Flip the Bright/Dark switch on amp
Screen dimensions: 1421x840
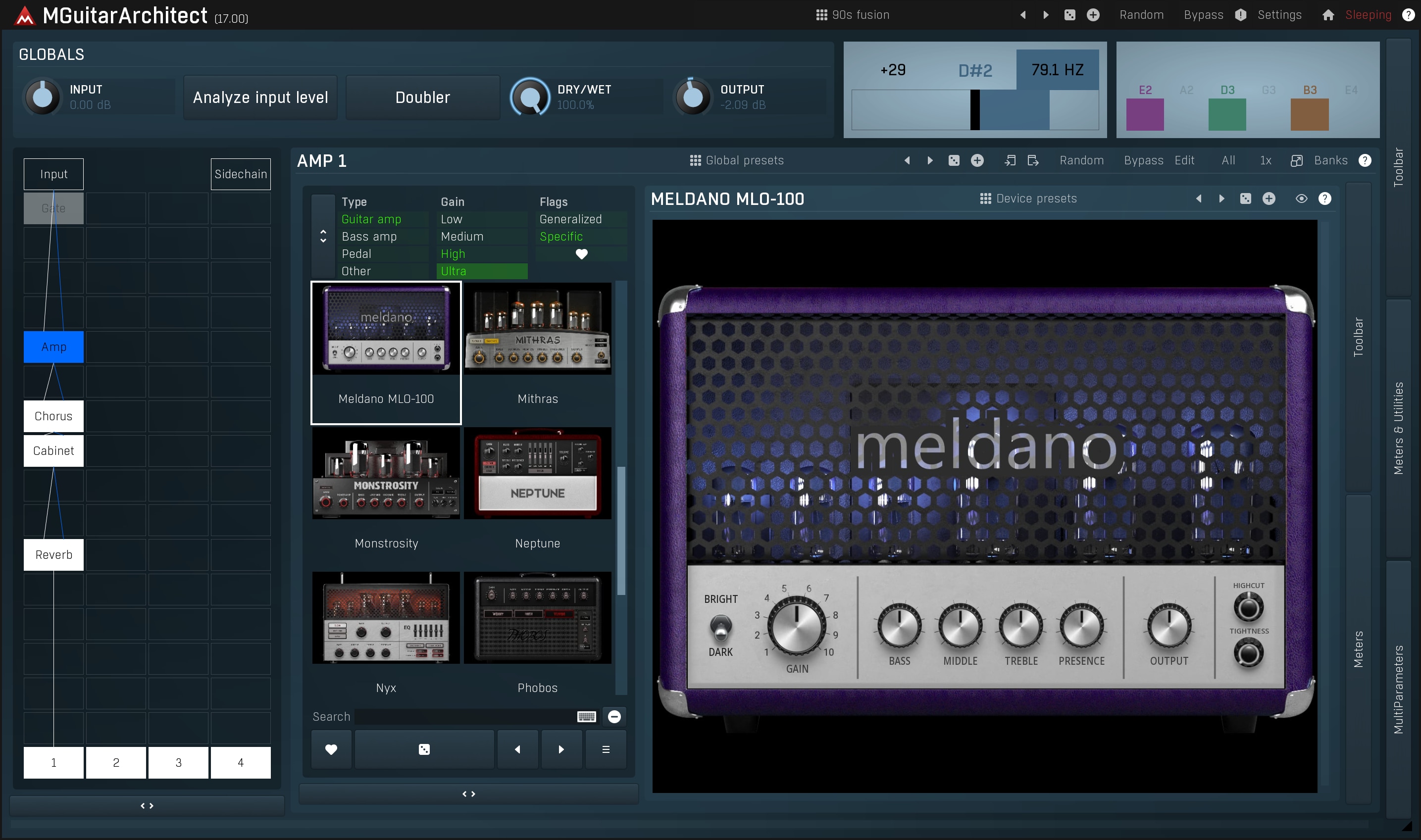pos(721,627)
